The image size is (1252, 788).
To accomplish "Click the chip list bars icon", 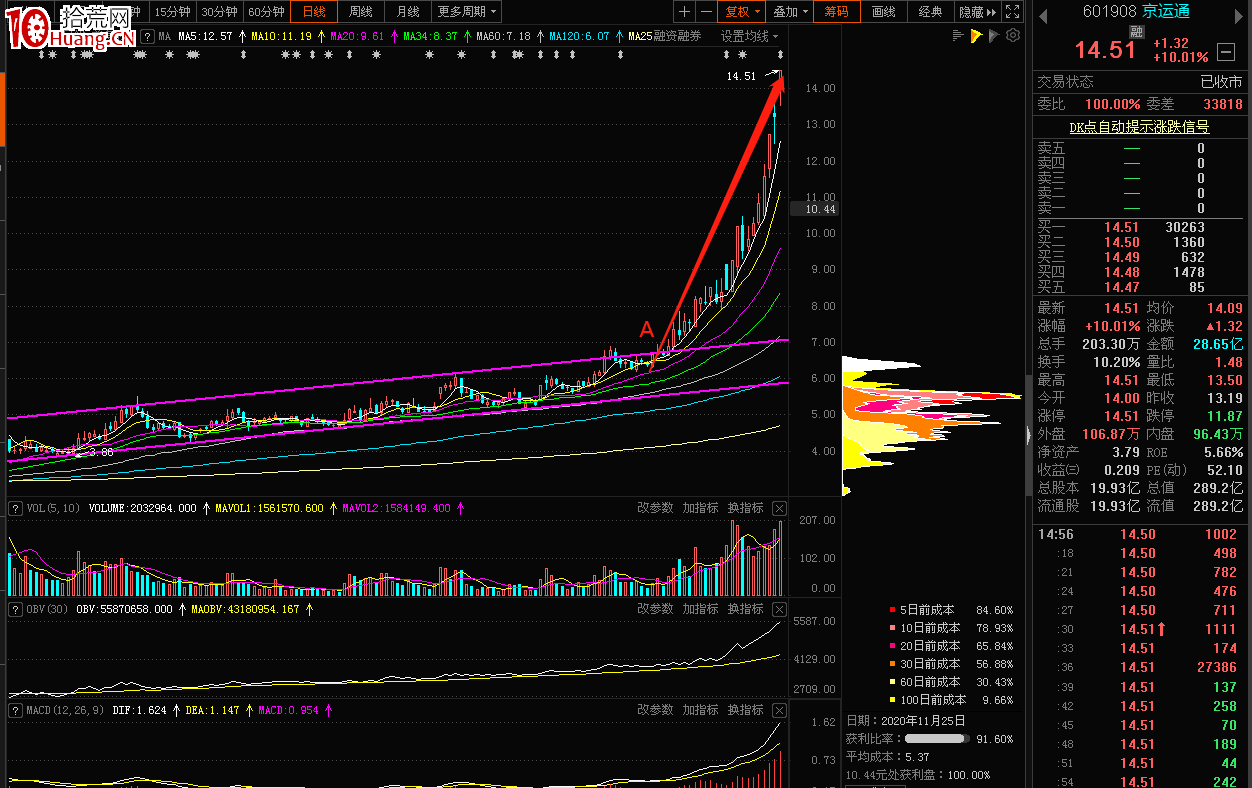I will click(957, 35).
